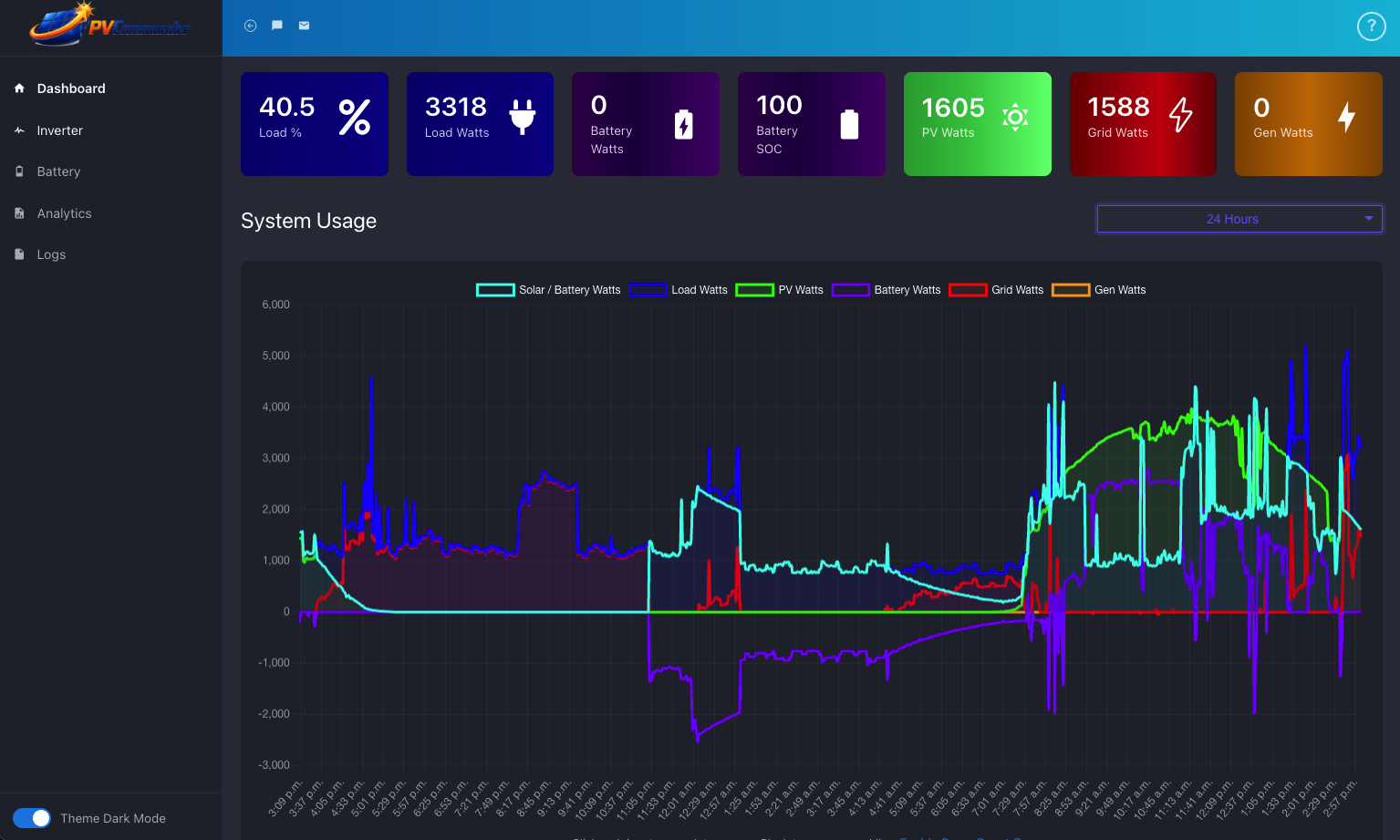1400x840 pixels.
Task: Open the chat bubble icon in header
Action: (x=277, y=26)
